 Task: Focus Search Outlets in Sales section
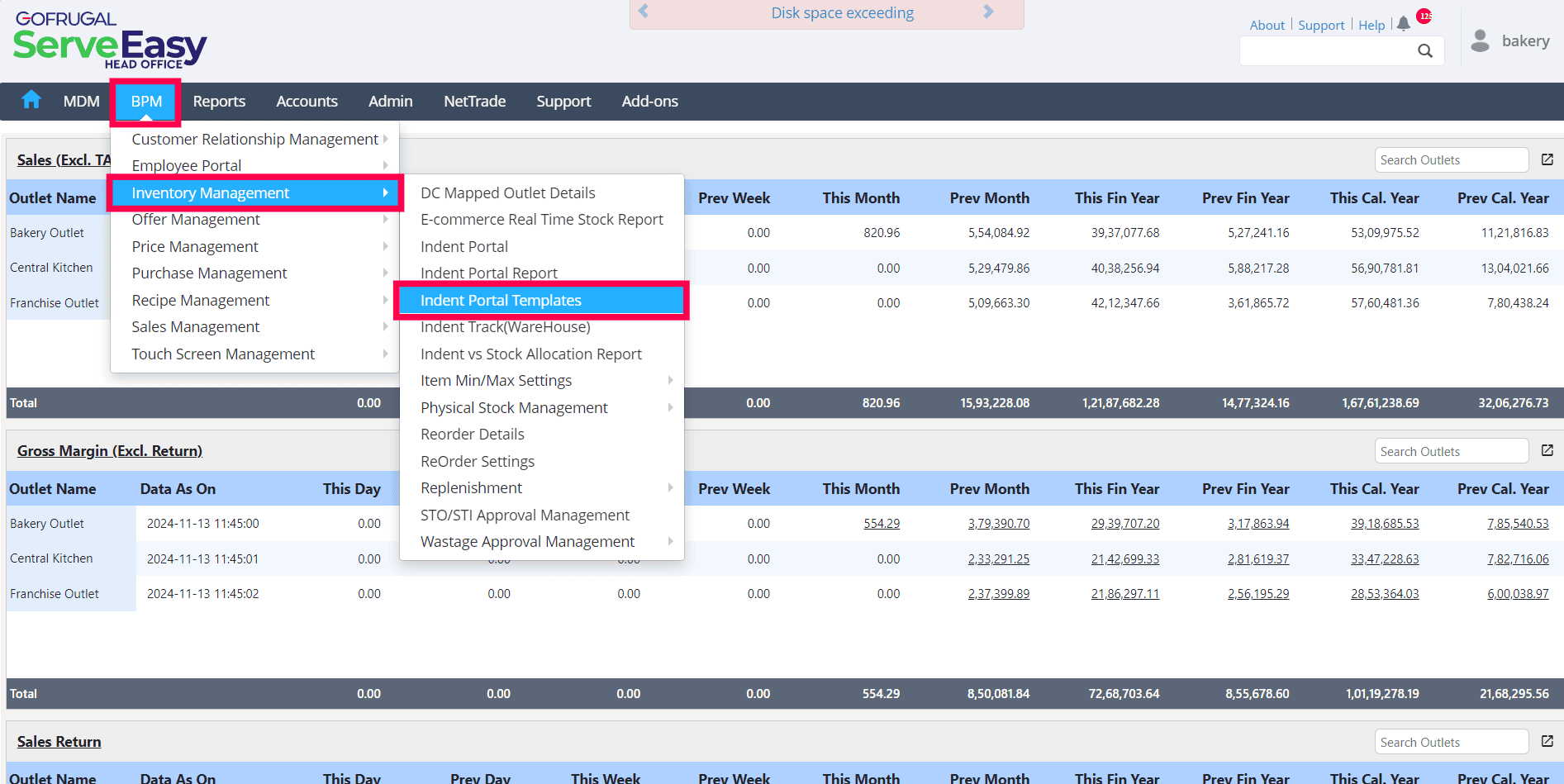(x=1452, y=159)
